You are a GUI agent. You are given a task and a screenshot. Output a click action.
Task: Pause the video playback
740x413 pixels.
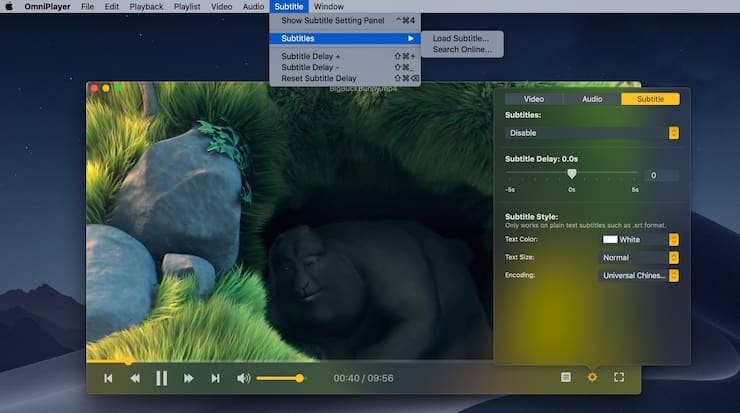(161, 378)
